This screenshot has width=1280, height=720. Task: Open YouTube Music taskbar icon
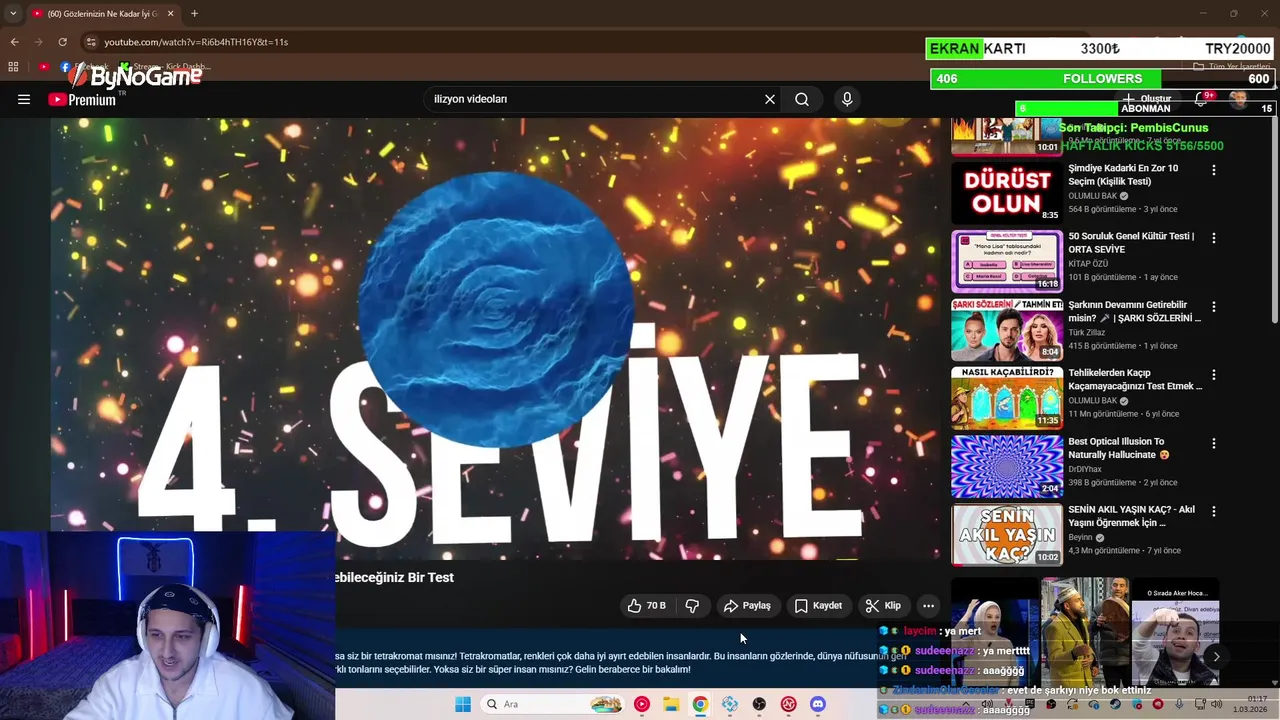click(642, 704)
